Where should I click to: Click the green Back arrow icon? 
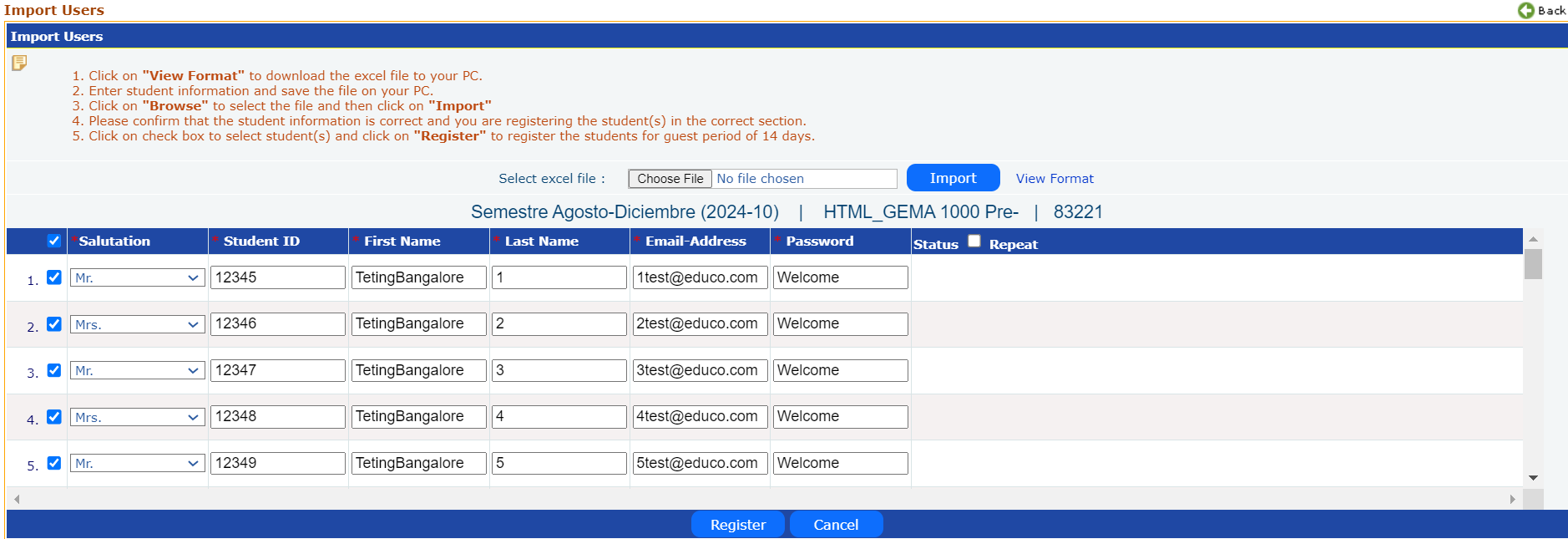(1525, 10)
